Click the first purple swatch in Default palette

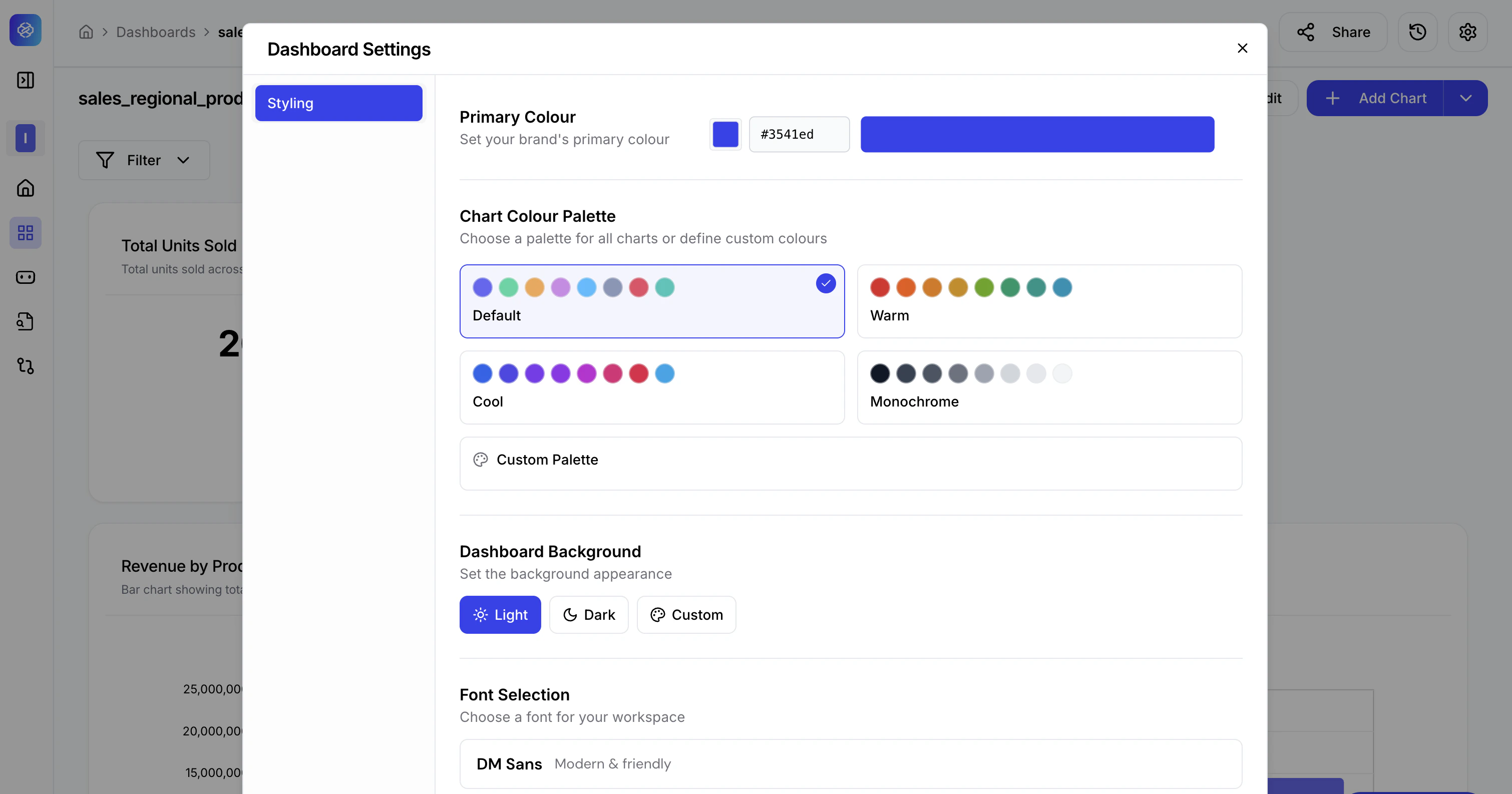483,287
